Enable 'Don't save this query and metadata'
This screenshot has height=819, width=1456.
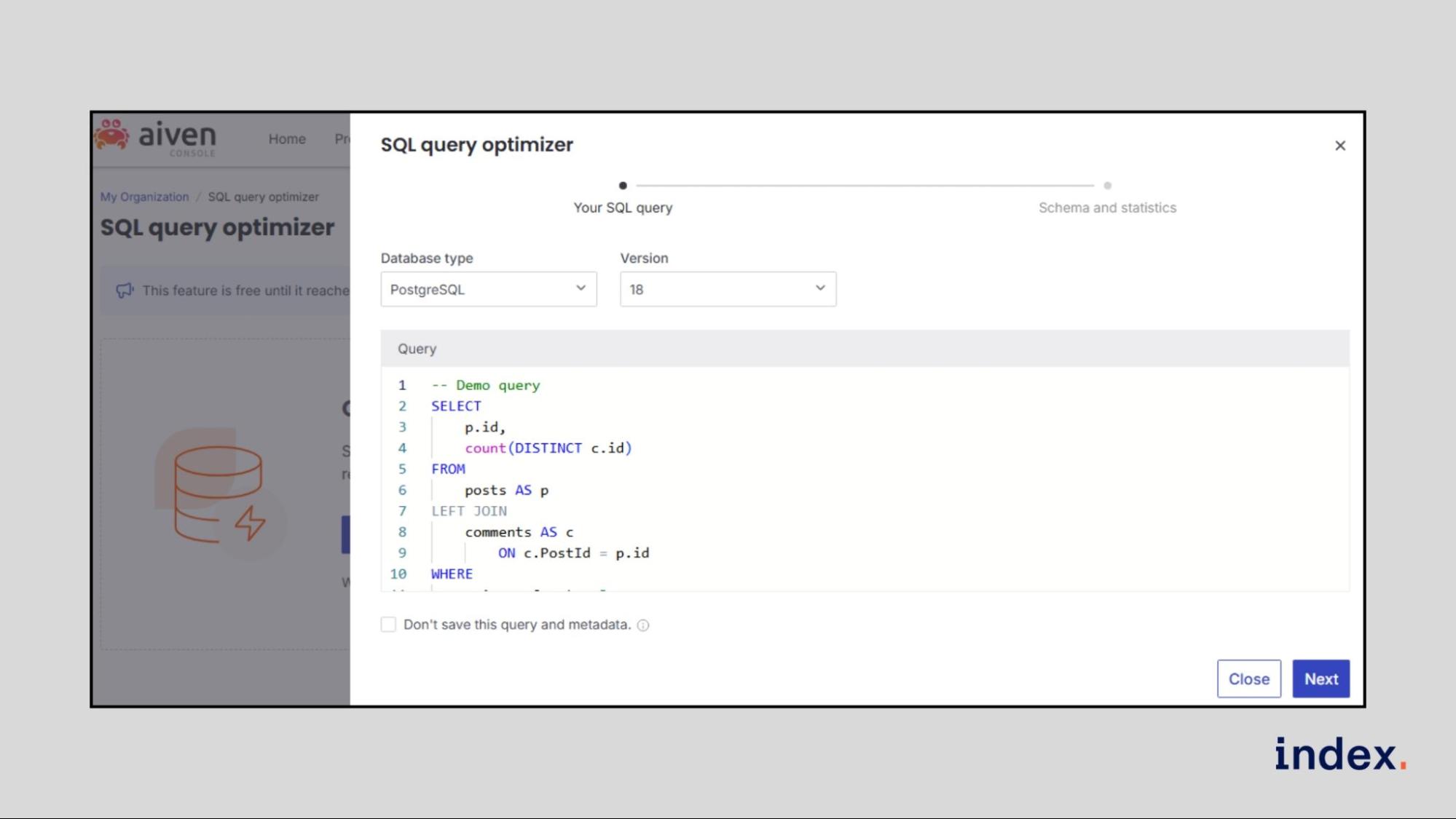click(388, 625)
